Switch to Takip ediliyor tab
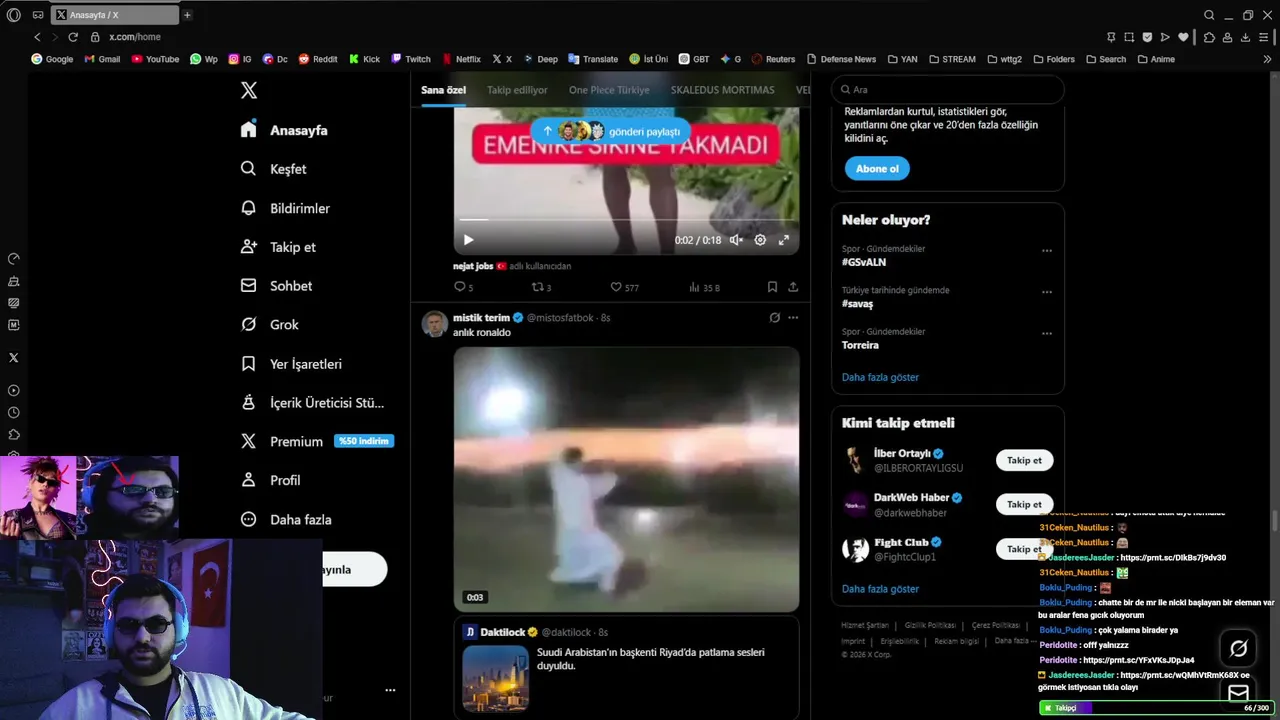 point(517,90)
